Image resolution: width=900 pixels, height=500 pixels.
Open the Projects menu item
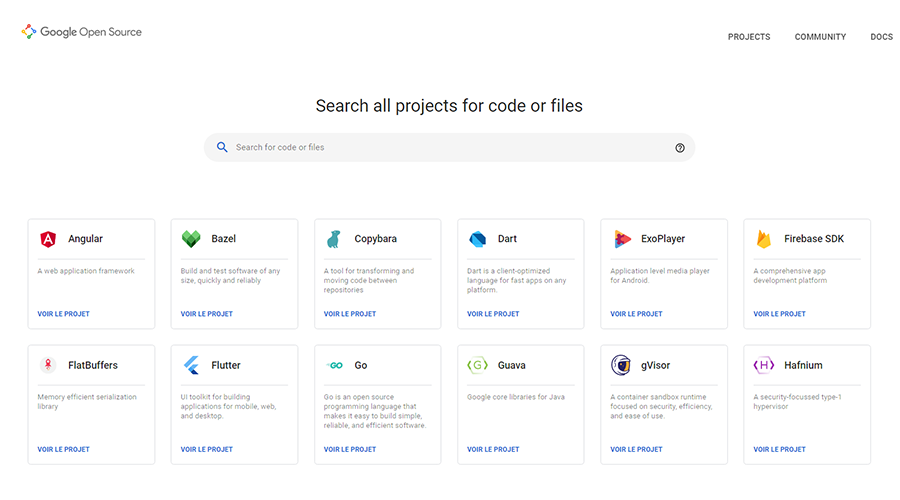click(749, 37)
